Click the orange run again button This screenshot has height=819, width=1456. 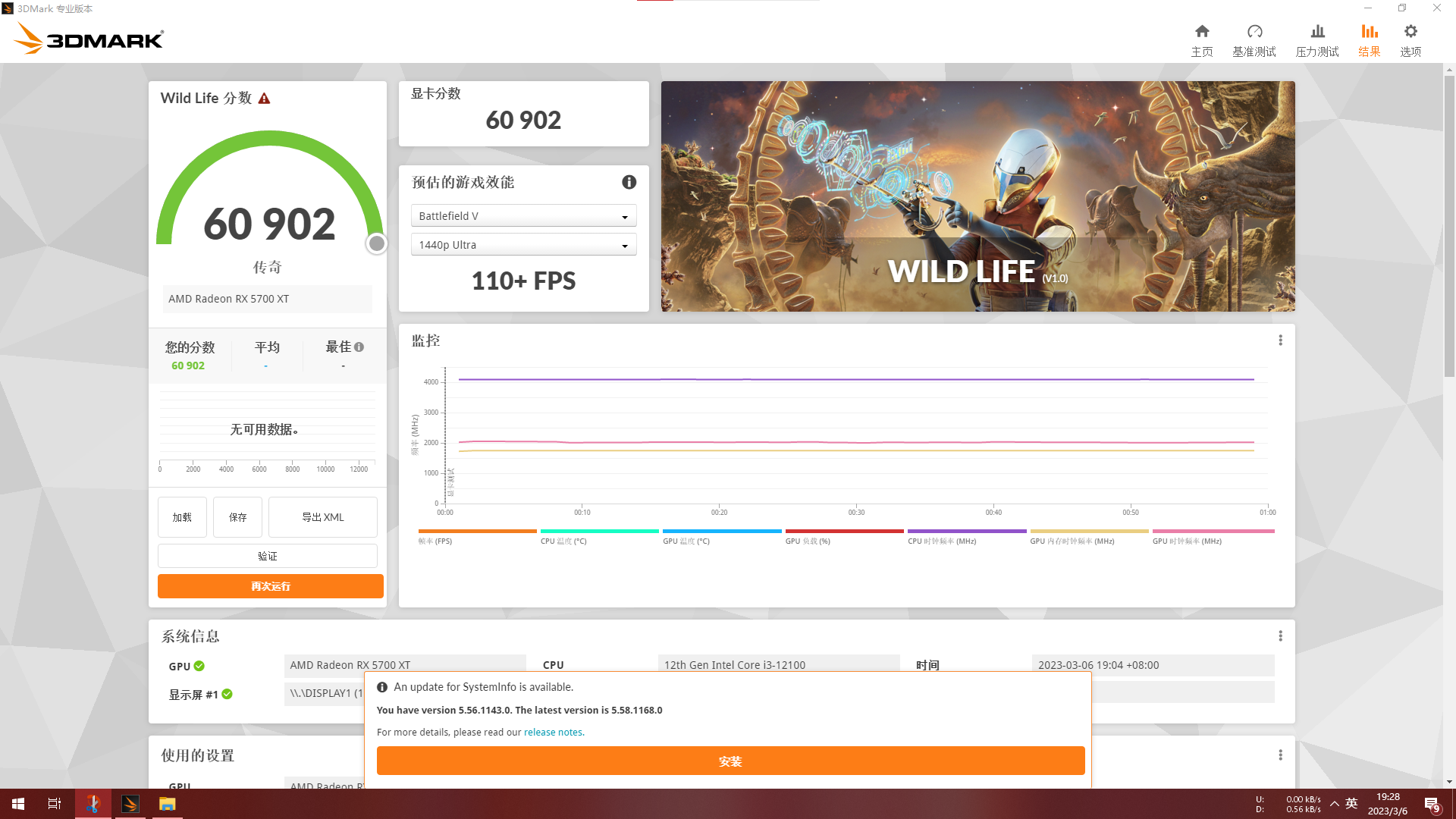270,586
